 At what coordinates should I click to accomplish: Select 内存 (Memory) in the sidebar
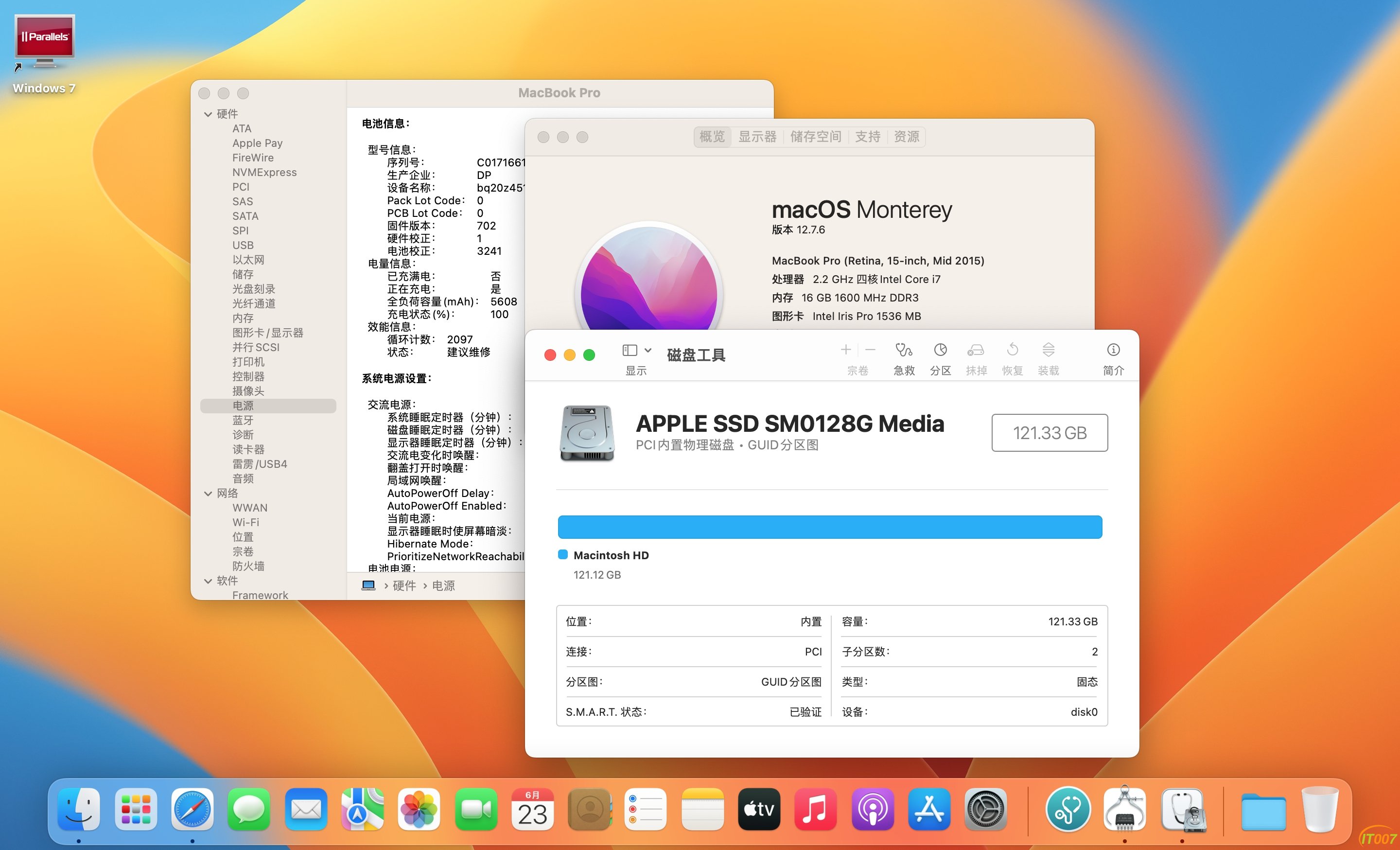[x=243, y=318]
